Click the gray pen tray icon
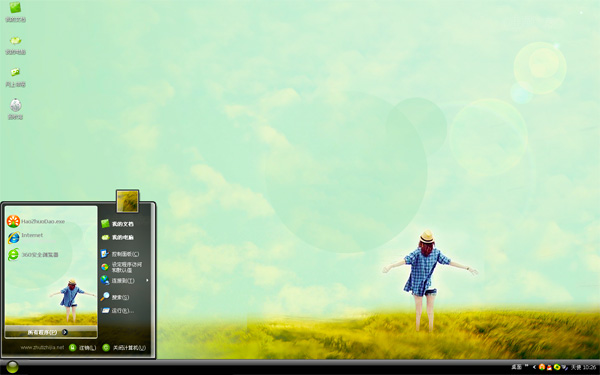This screenshot has height=375, width=600. pos(564,367)
